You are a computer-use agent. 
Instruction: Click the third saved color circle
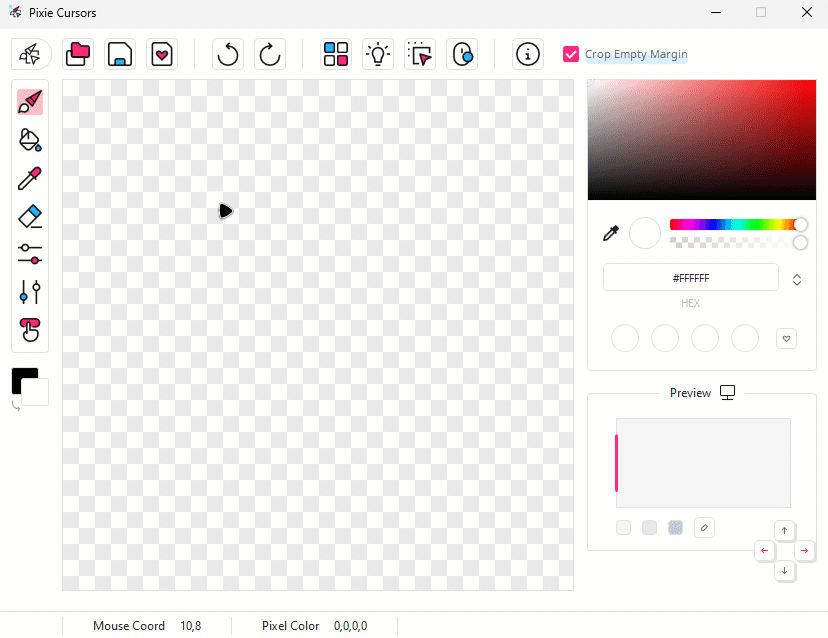tap(705, 339)
